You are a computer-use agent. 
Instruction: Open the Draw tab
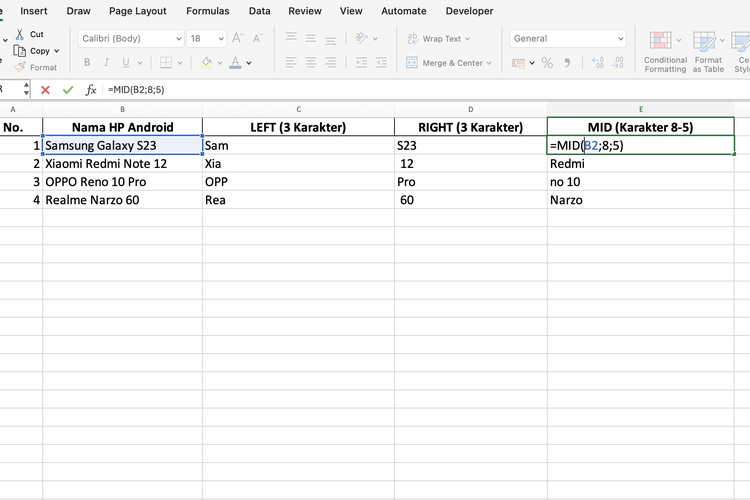78,11
